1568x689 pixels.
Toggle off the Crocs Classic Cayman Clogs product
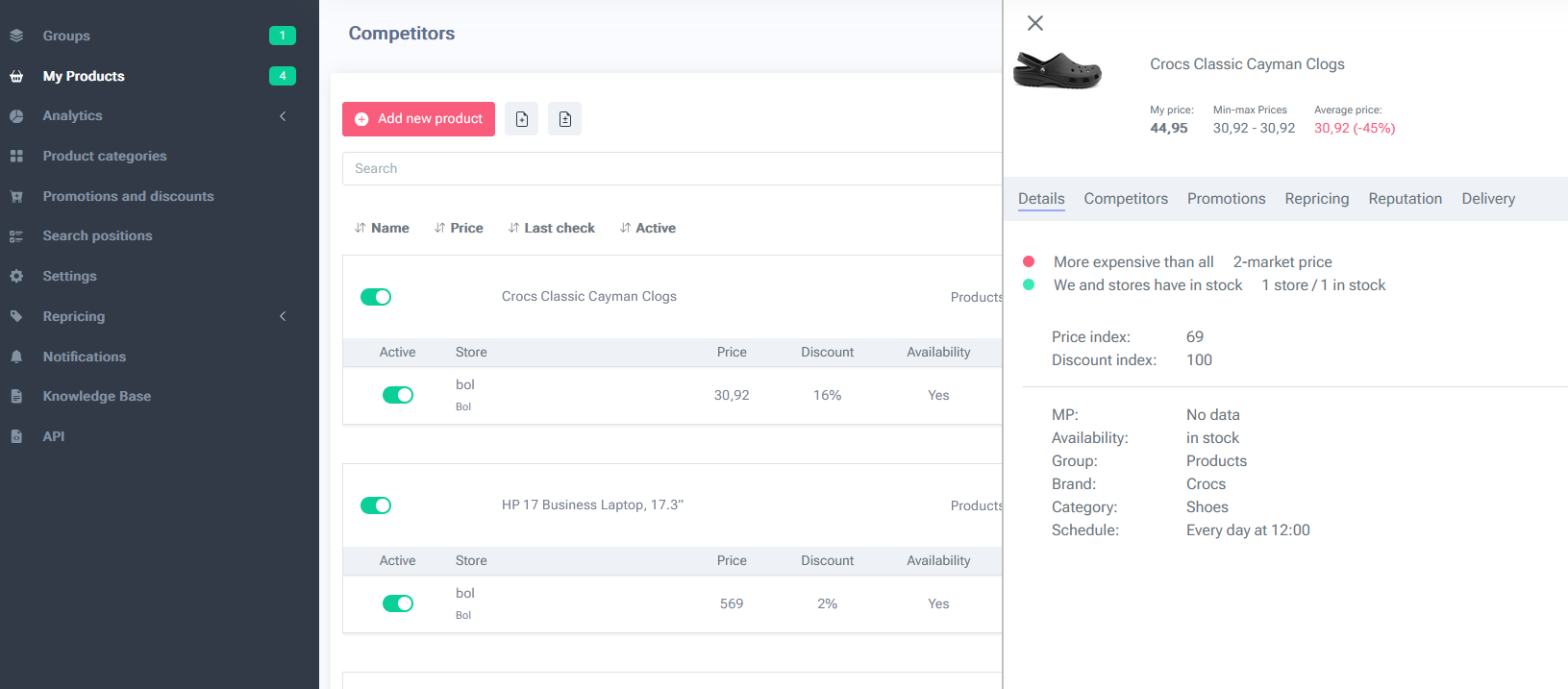click(x=376, y=297)
